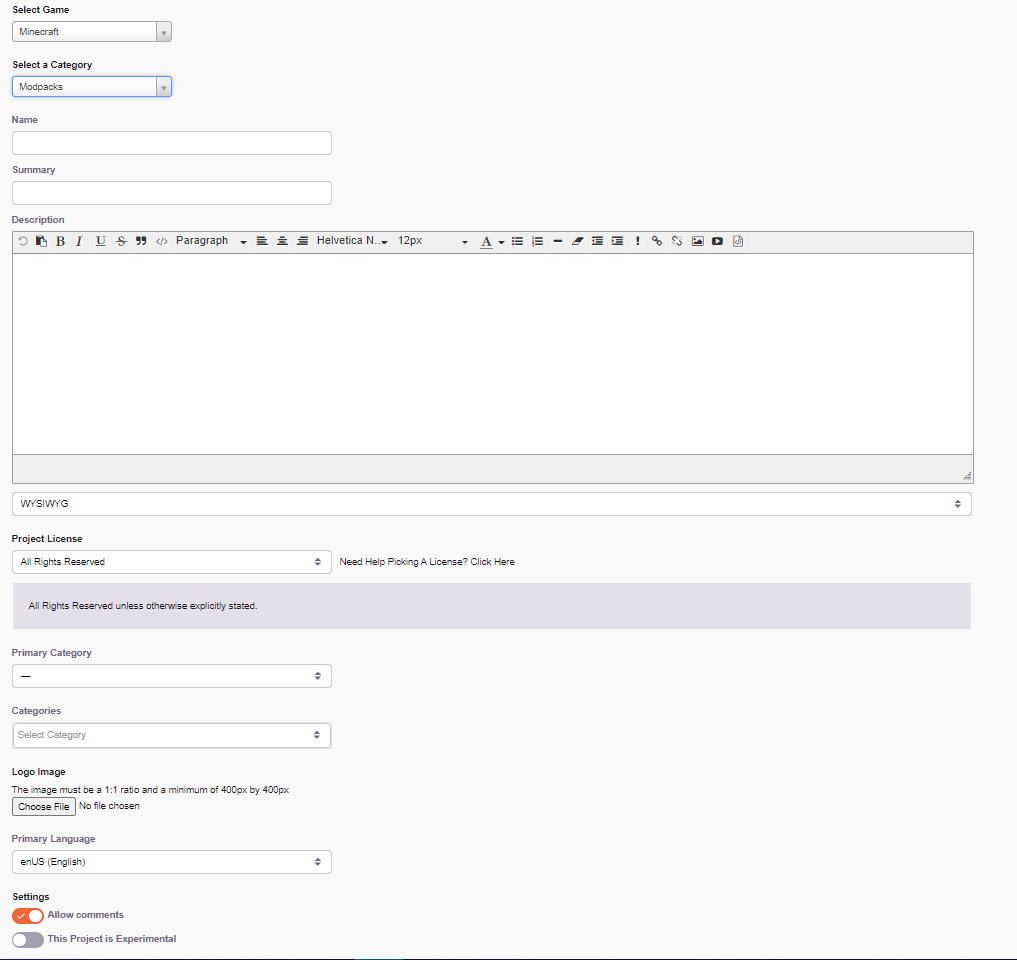
Task: Insert a bulleted list
Action: point(517,241)
